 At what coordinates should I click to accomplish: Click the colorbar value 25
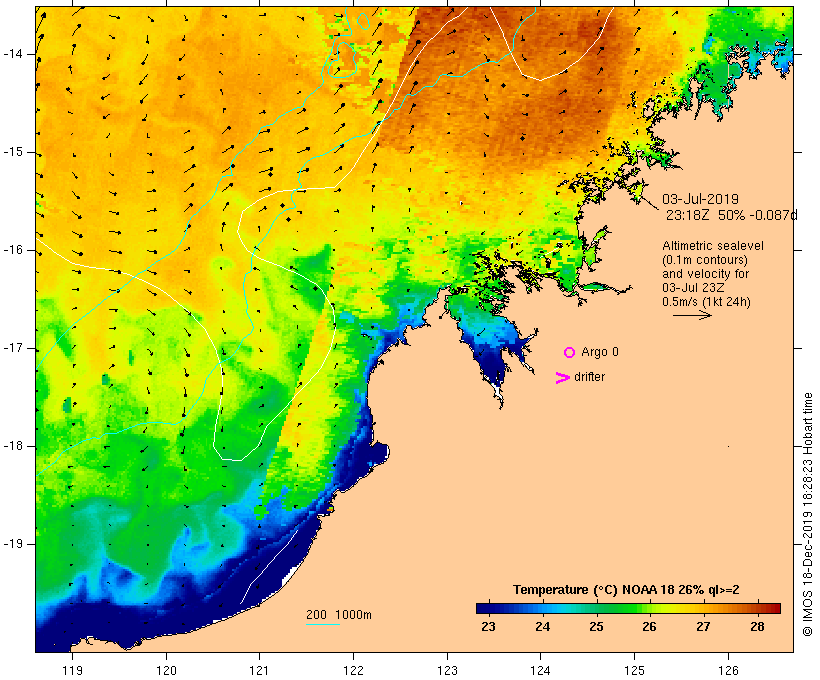tap(596, 627)
